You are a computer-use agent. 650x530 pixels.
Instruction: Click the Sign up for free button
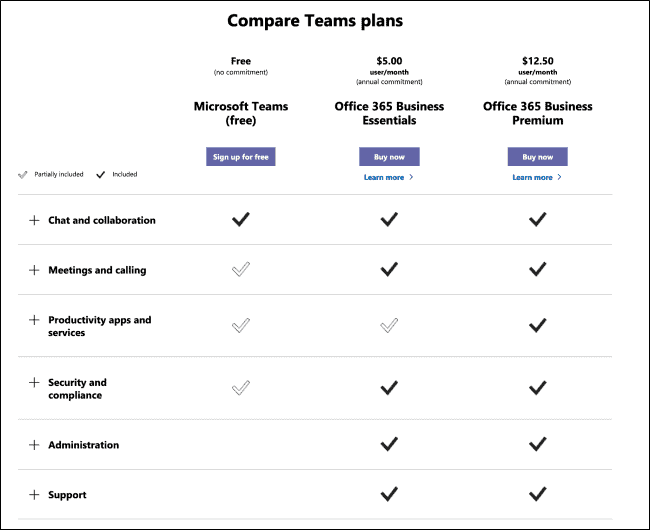click(240, 157)
